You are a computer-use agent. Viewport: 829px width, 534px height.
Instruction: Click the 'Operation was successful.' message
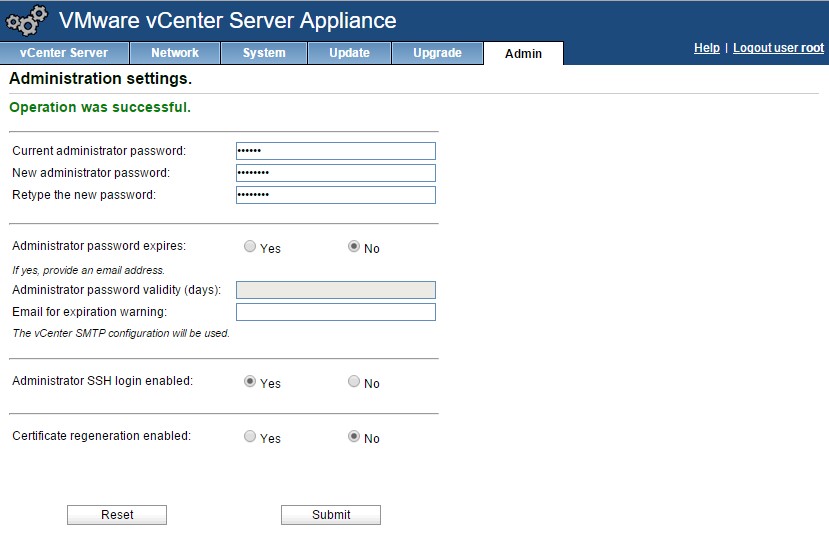click(x=100, y=107)
